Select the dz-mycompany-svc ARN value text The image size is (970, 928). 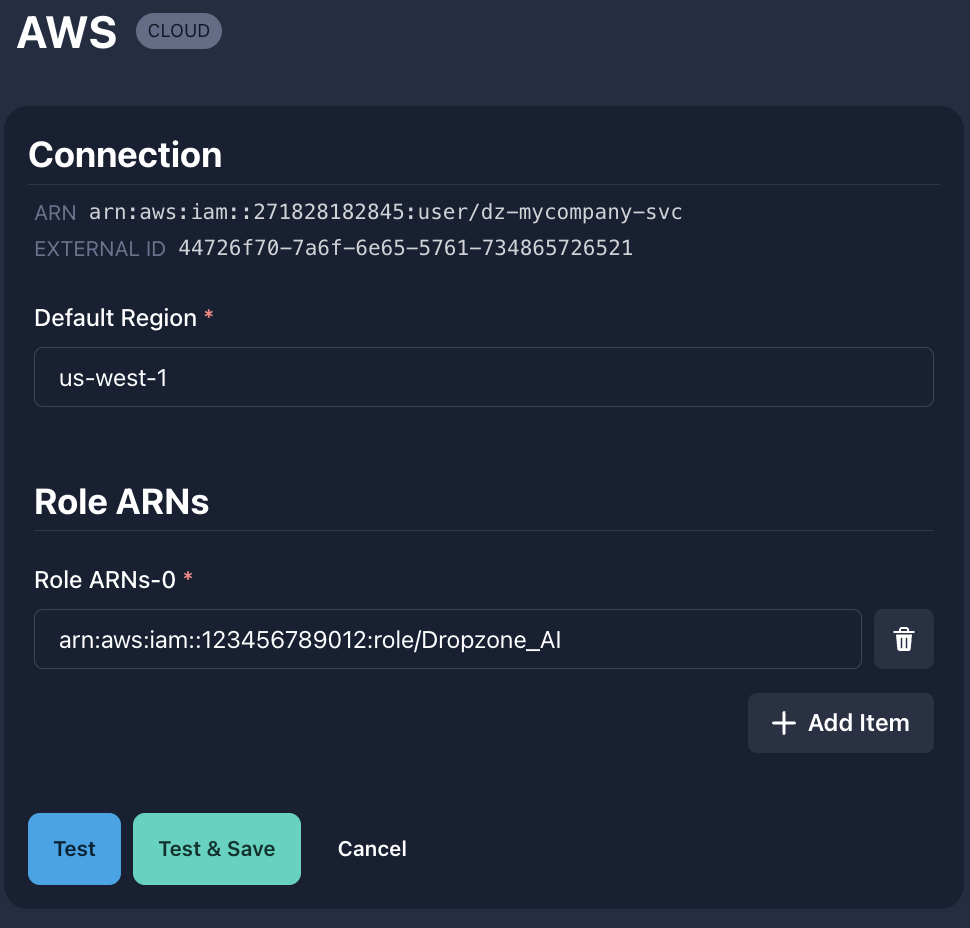click(385, 212)
